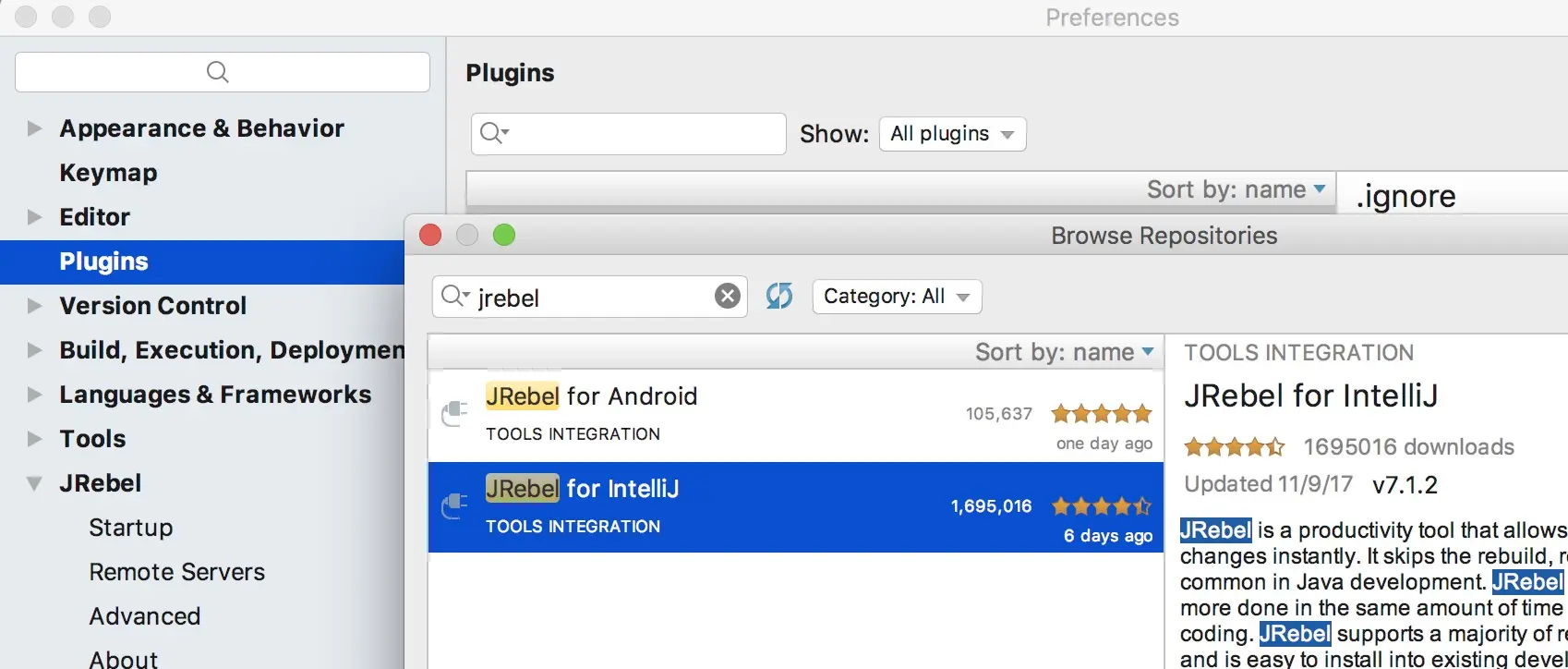Click the plug icon beside JRebel for Android
The height and width of the screenshot is (669, 1568).
click(x=454, y=413)
